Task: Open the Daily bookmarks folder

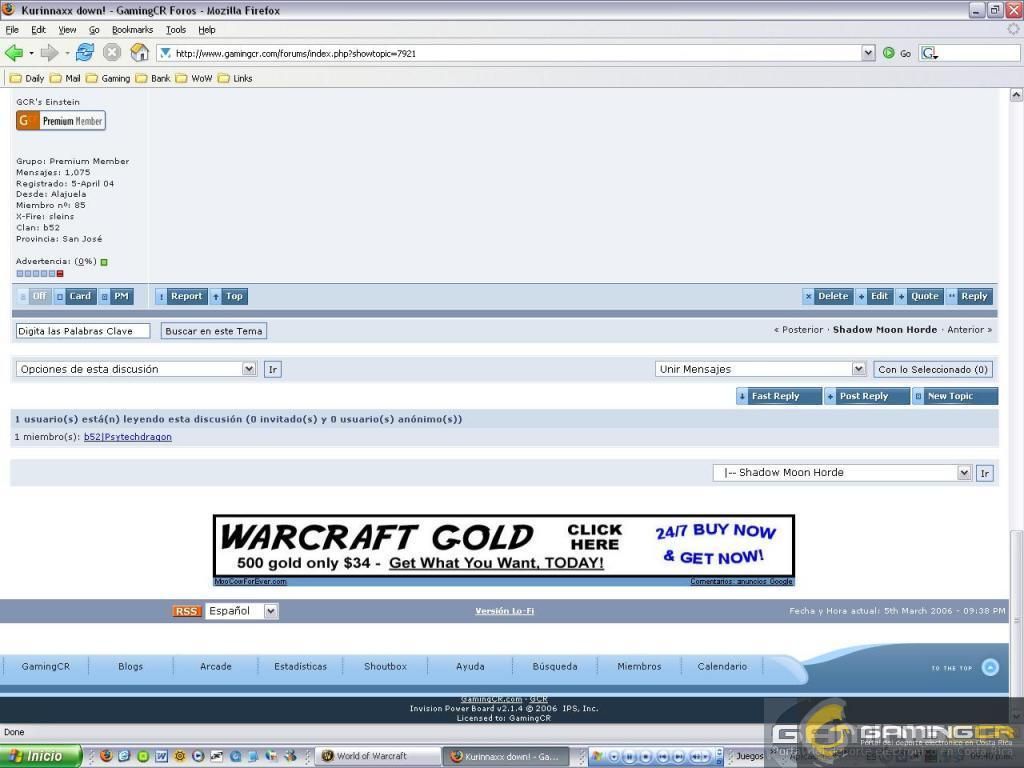Action: tap(27, 78)
